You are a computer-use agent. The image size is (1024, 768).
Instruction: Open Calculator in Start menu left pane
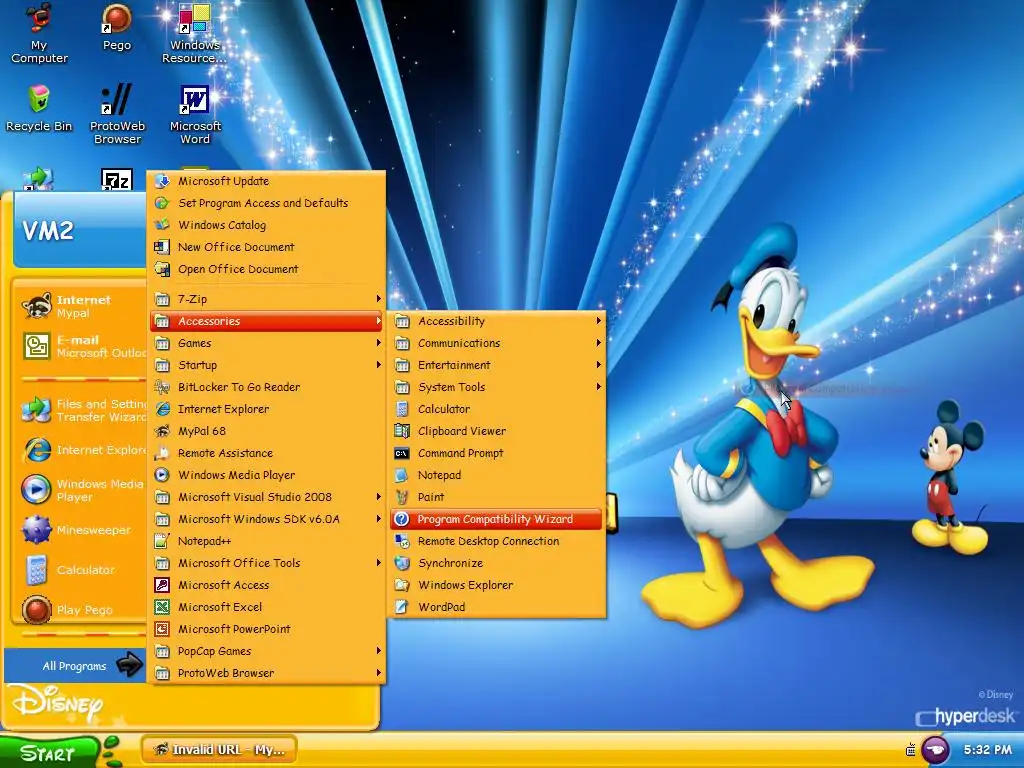pos(82,569)
